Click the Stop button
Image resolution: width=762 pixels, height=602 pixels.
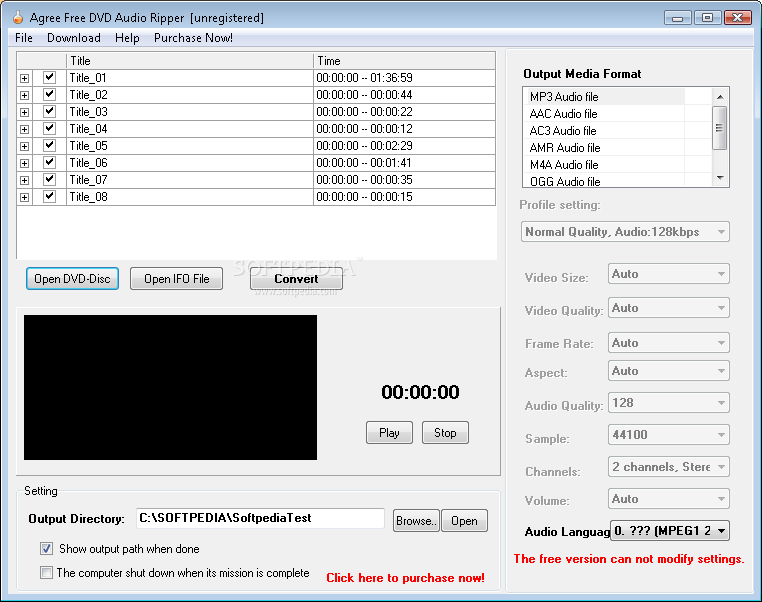pyautogui.click(x=445, y=432)
